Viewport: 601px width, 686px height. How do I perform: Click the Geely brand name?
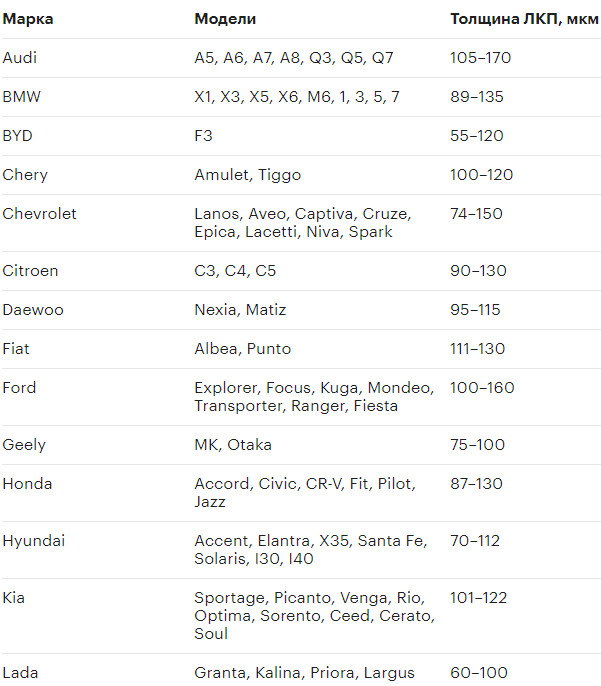24,445
